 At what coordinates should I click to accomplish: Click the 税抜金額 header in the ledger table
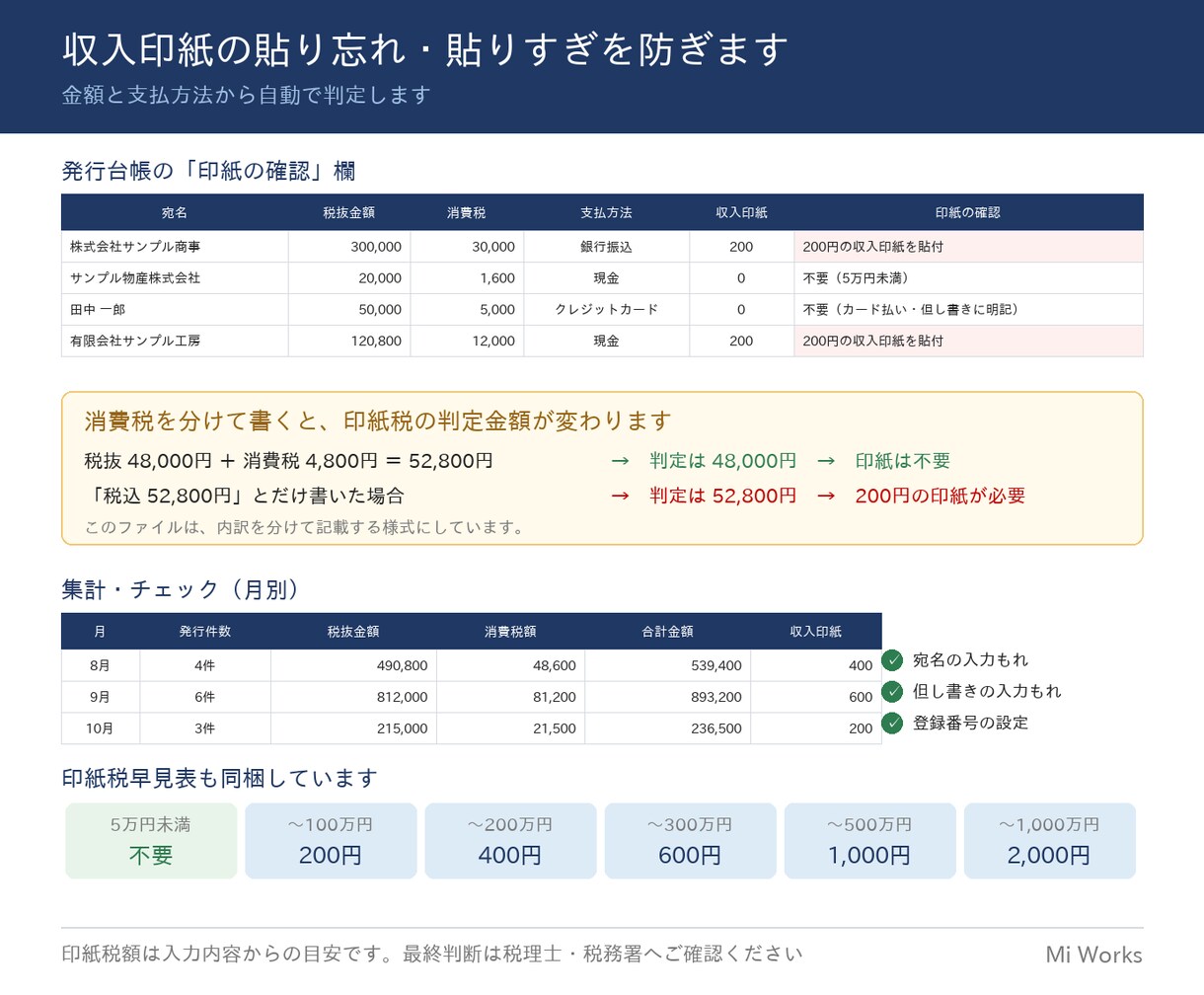point(349,212)
